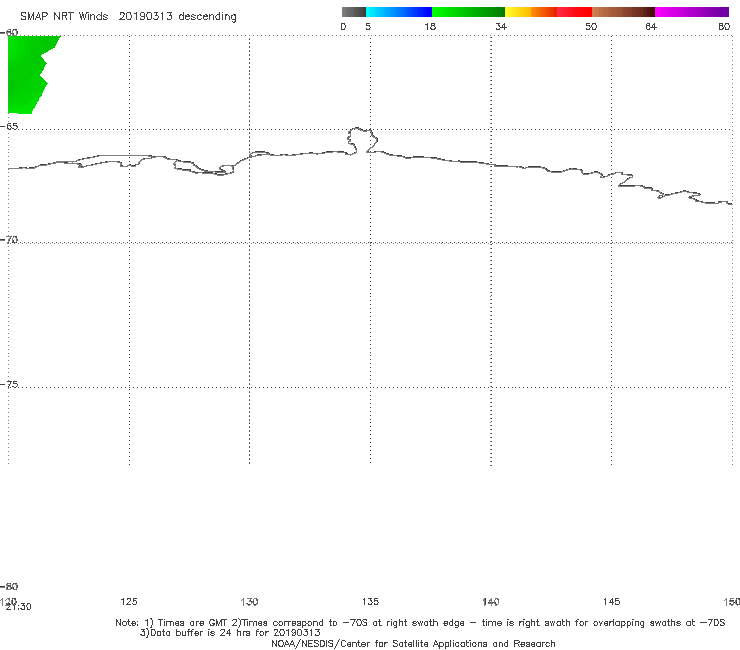Click the colorbar label '64'
This screenshot has width=740, height=650.
[651, 26]
